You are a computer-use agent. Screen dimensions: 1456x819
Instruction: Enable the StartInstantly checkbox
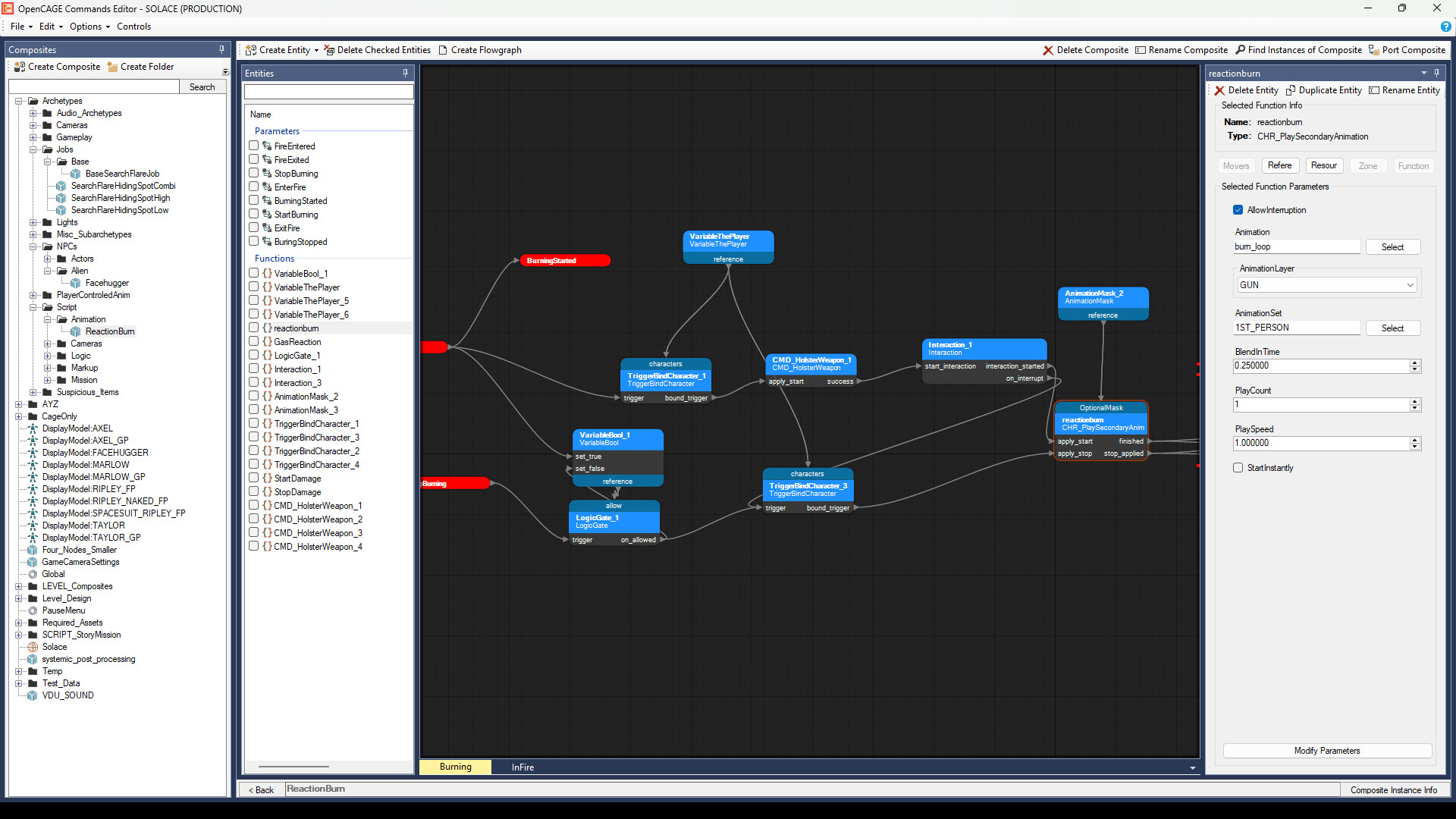pos(1238,468)
